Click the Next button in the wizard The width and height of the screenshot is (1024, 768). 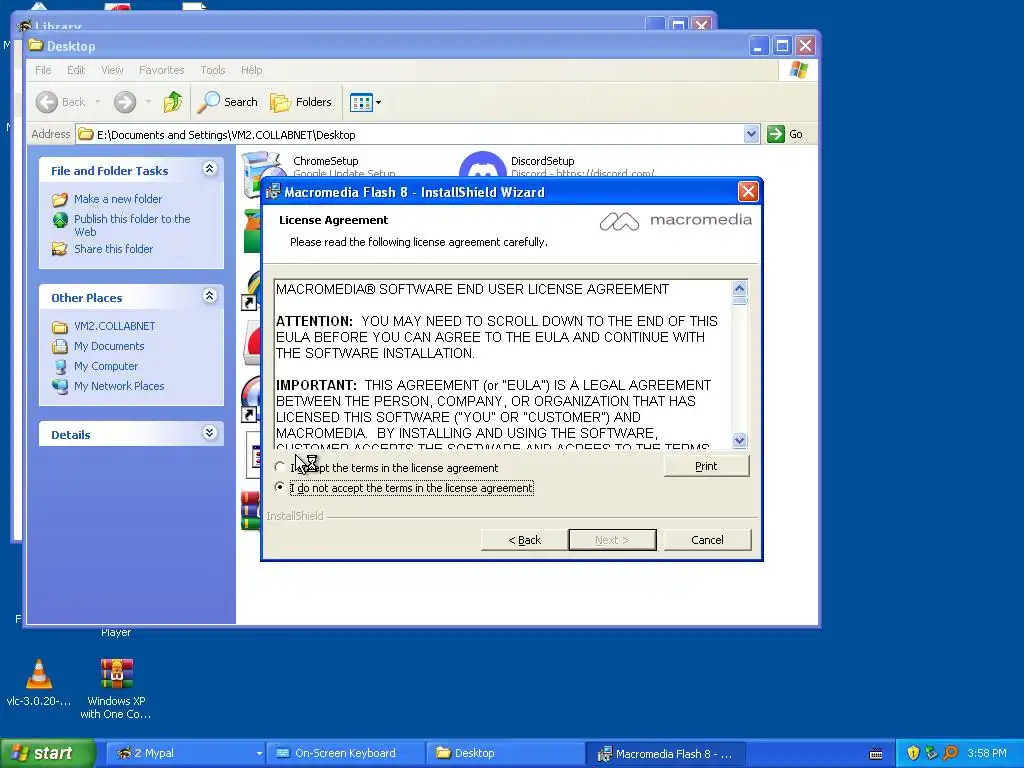(612, 540)
